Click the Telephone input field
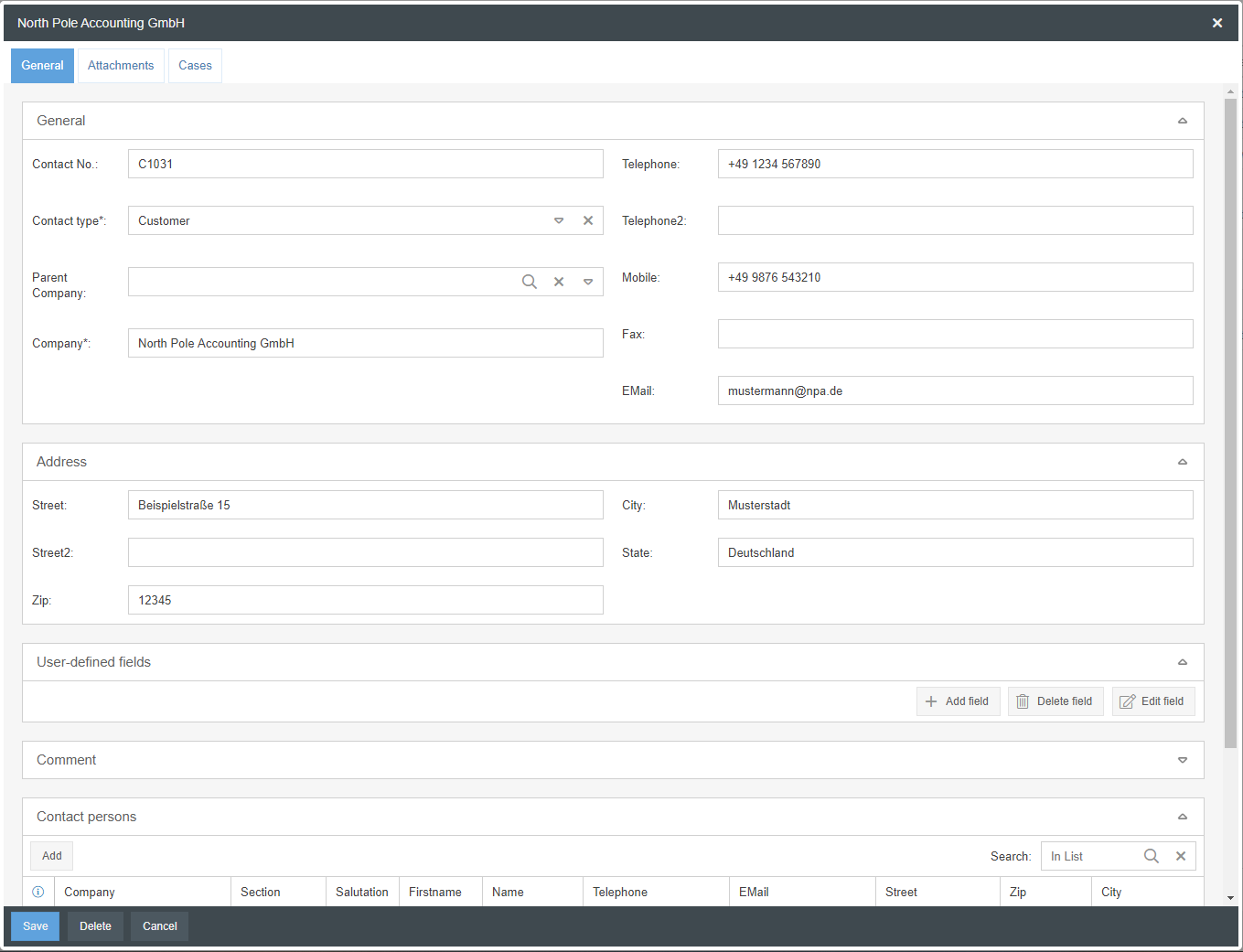 pyautogui.click(x=956, y=164)
